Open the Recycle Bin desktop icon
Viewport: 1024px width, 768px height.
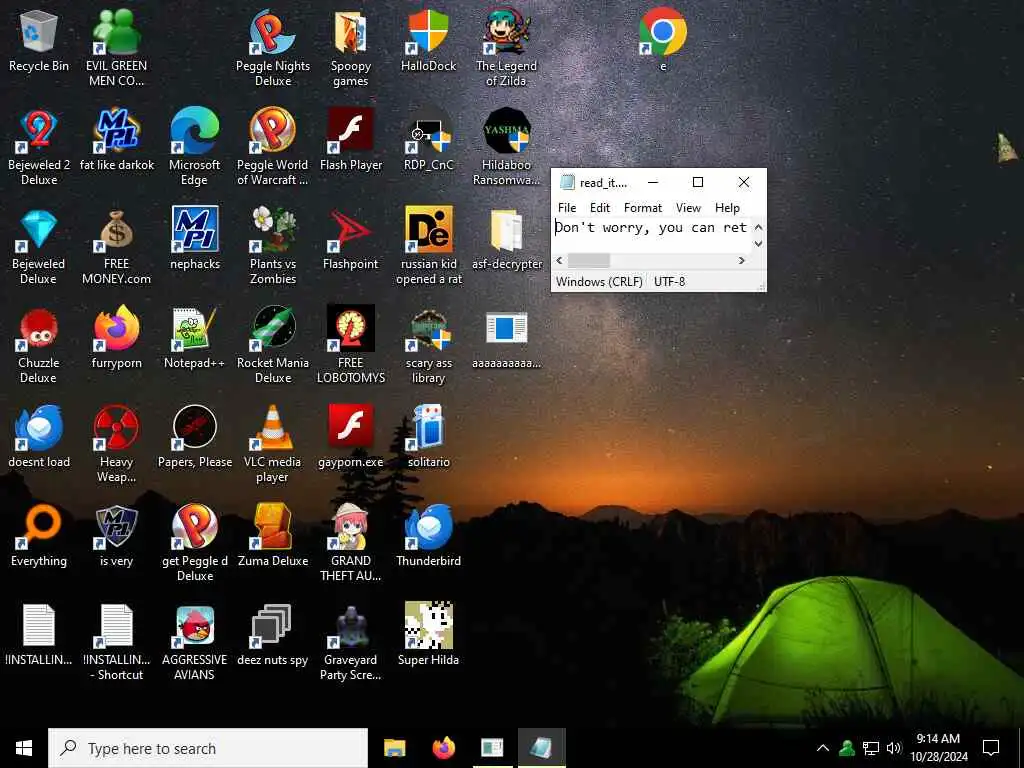click(x=39, y=40)
